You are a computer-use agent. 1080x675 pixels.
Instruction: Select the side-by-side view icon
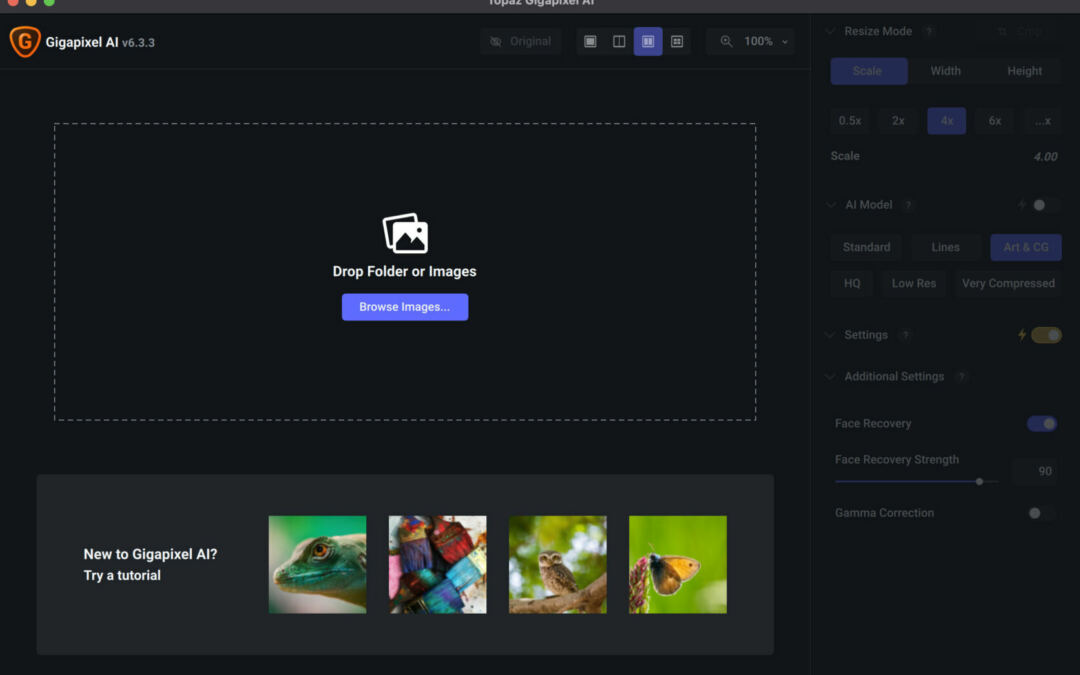(648, 41)
